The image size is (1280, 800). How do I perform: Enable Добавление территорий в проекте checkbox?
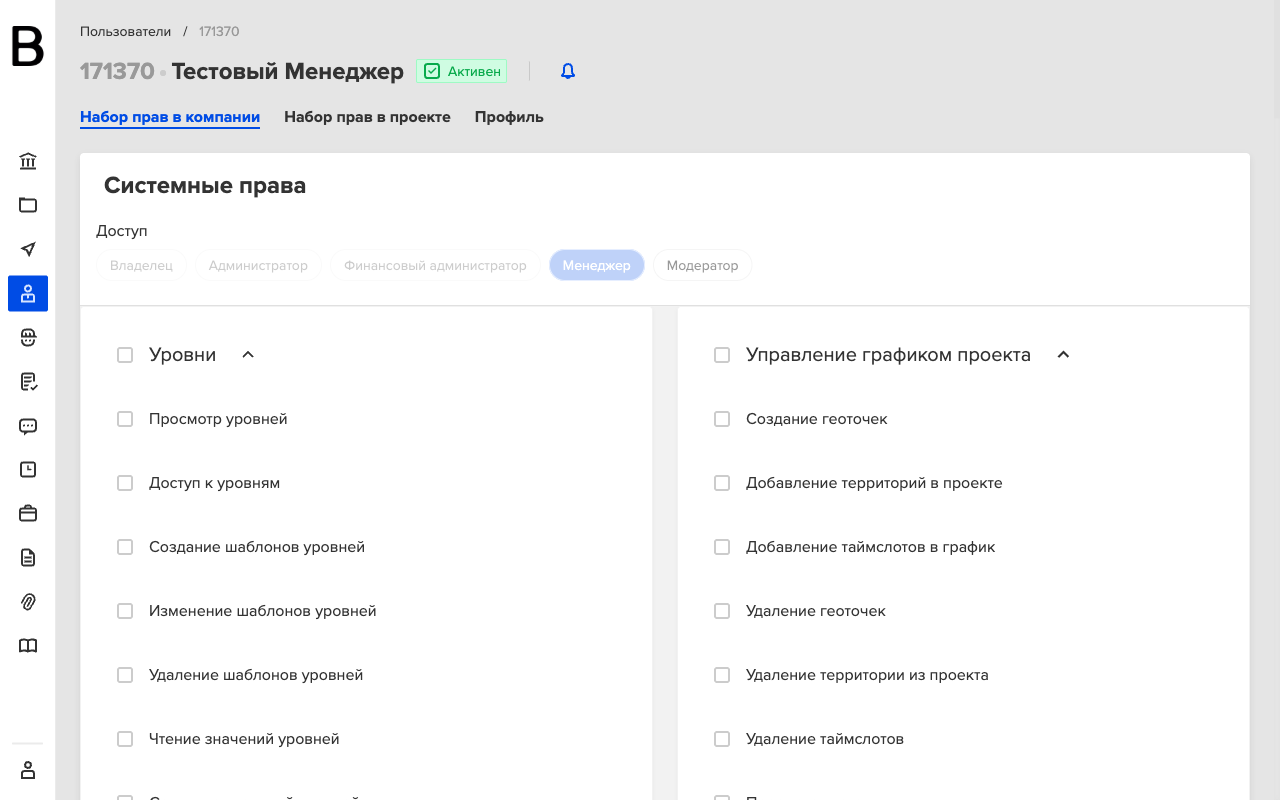(722, 483)
